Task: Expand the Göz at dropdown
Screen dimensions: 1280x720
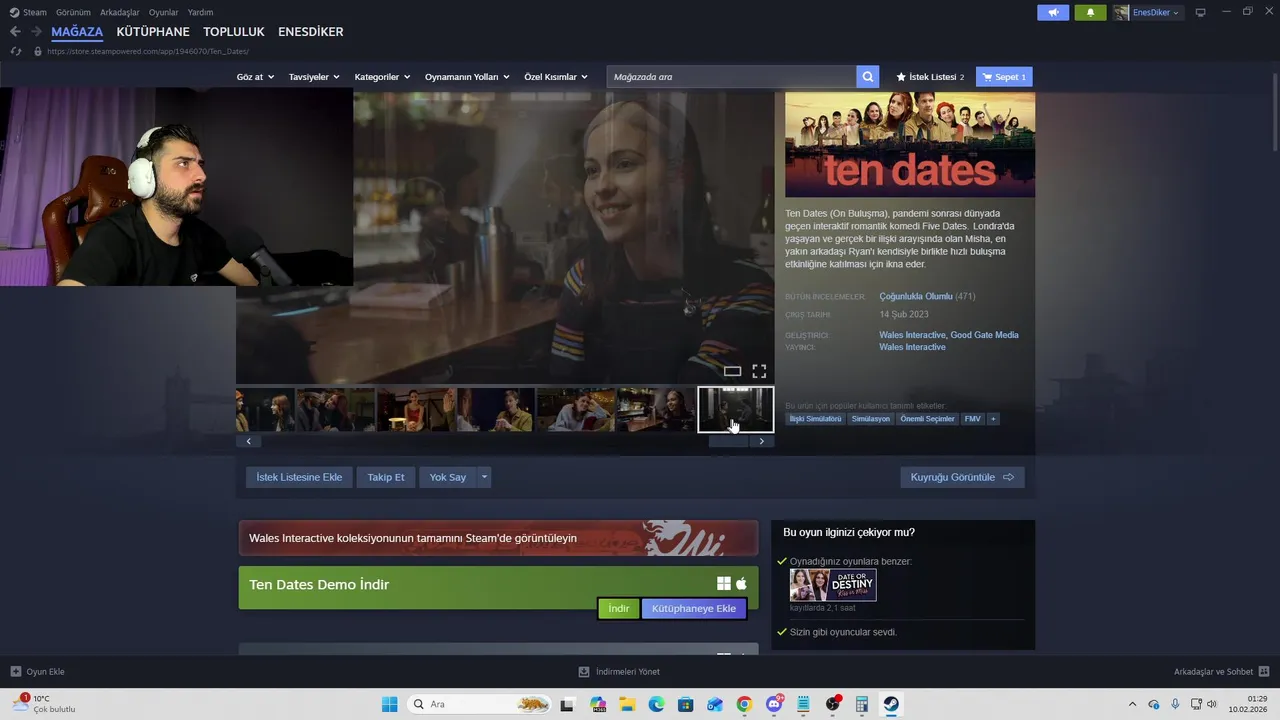Action: (255, 77)
